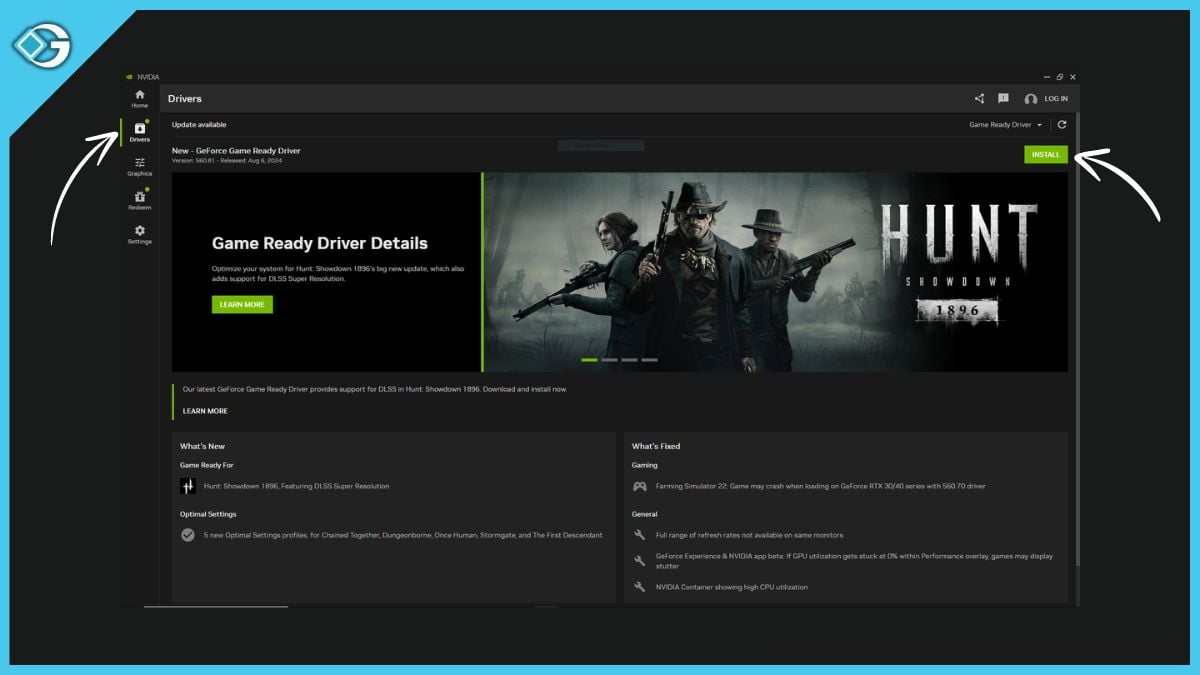Click the vertical scrollbar on right

pyautogui.click(x=1077, y=340)
